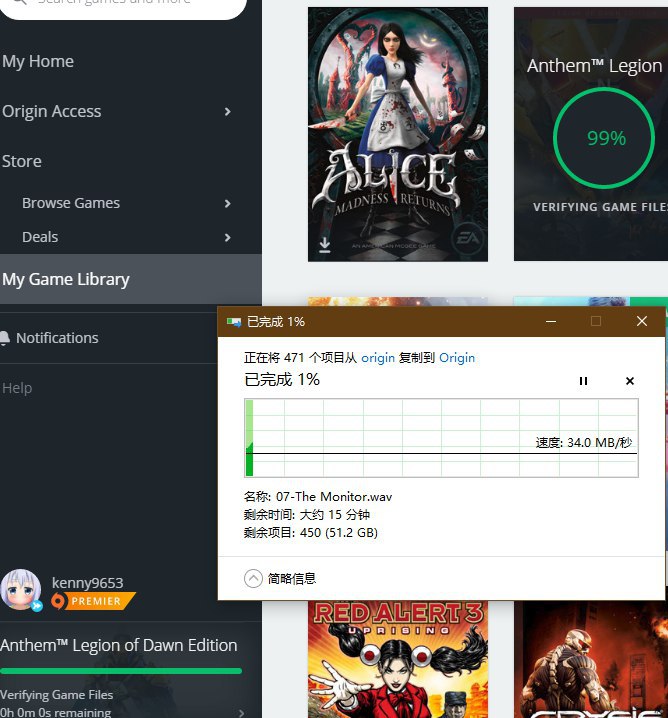The width and height of the screenshot is (668, 718).
Task: Expand Browse Games submenu arrow
Action: coord(228,203)
